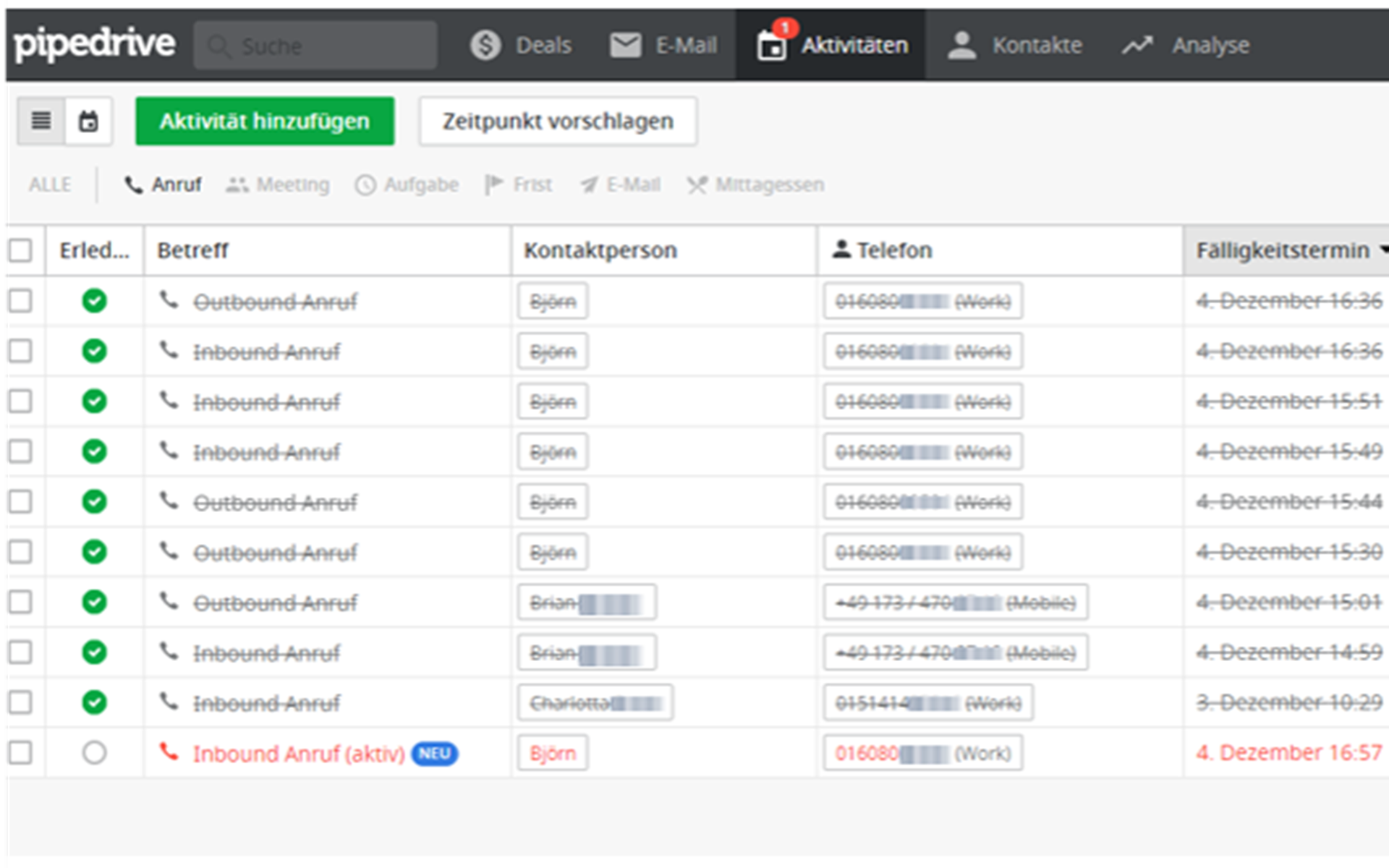Uncheck done mark for 16:36 Outbound Anruf
Viewport: 1389px width, 868px height.
94,300
